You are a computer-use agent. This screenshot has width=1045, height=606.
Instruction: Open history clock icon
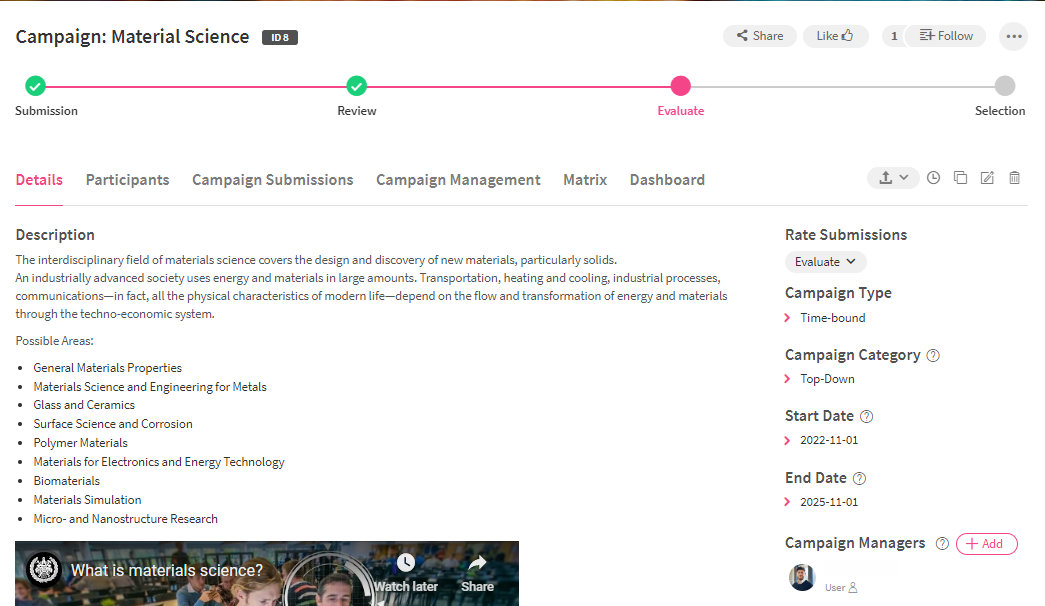934,178
